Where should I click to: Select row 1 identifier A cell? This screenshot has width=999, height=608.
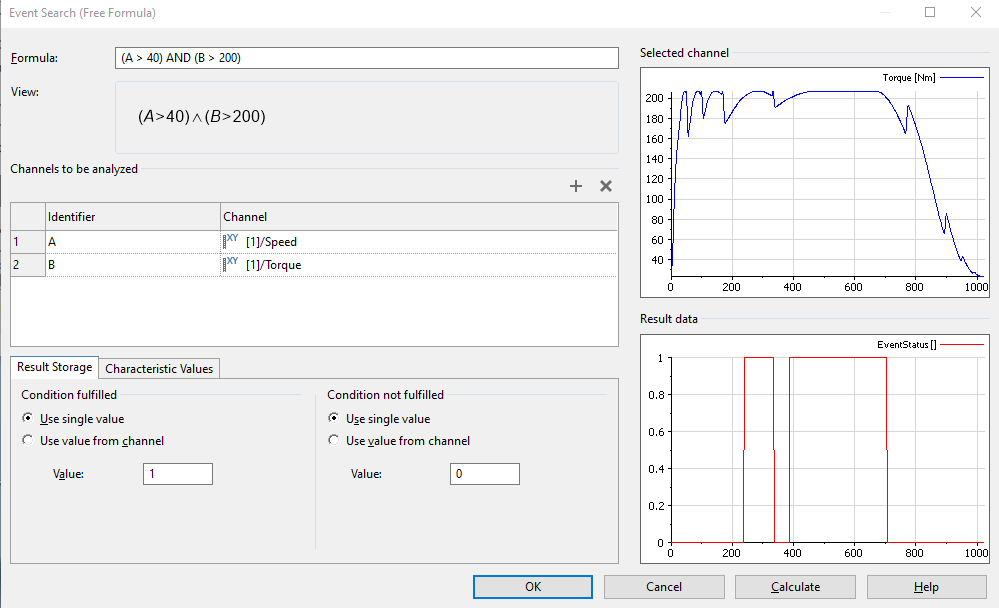point(132,242)
